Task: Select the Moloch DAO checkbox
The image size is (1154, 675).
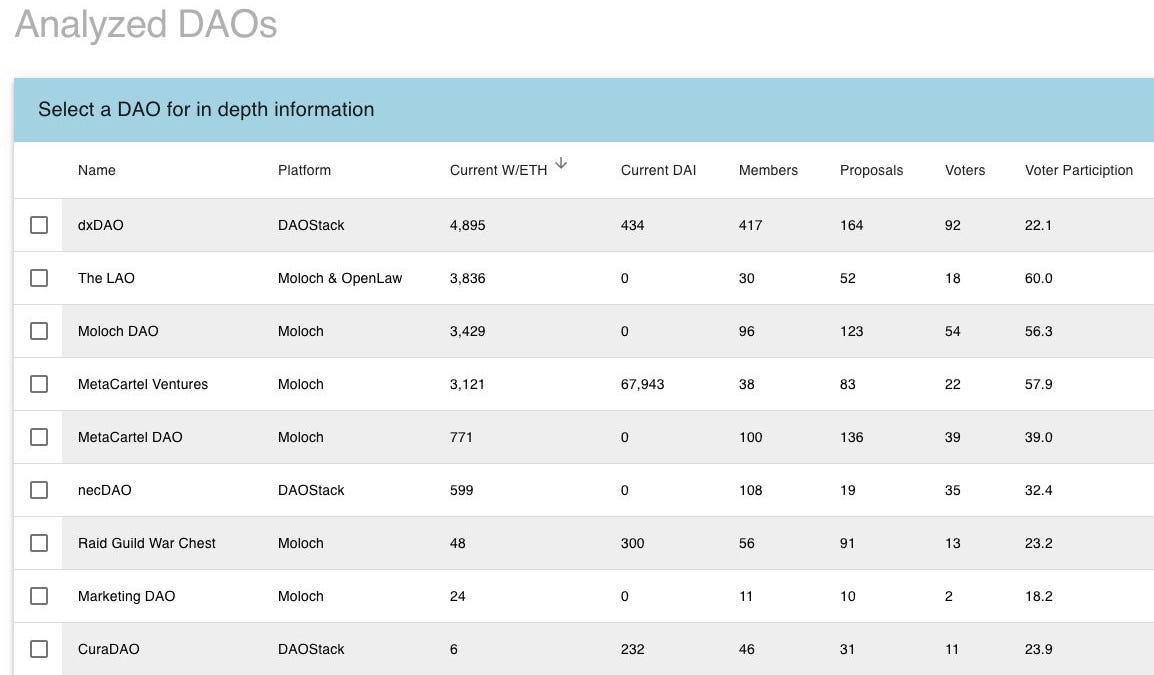Action: (39, 331)
